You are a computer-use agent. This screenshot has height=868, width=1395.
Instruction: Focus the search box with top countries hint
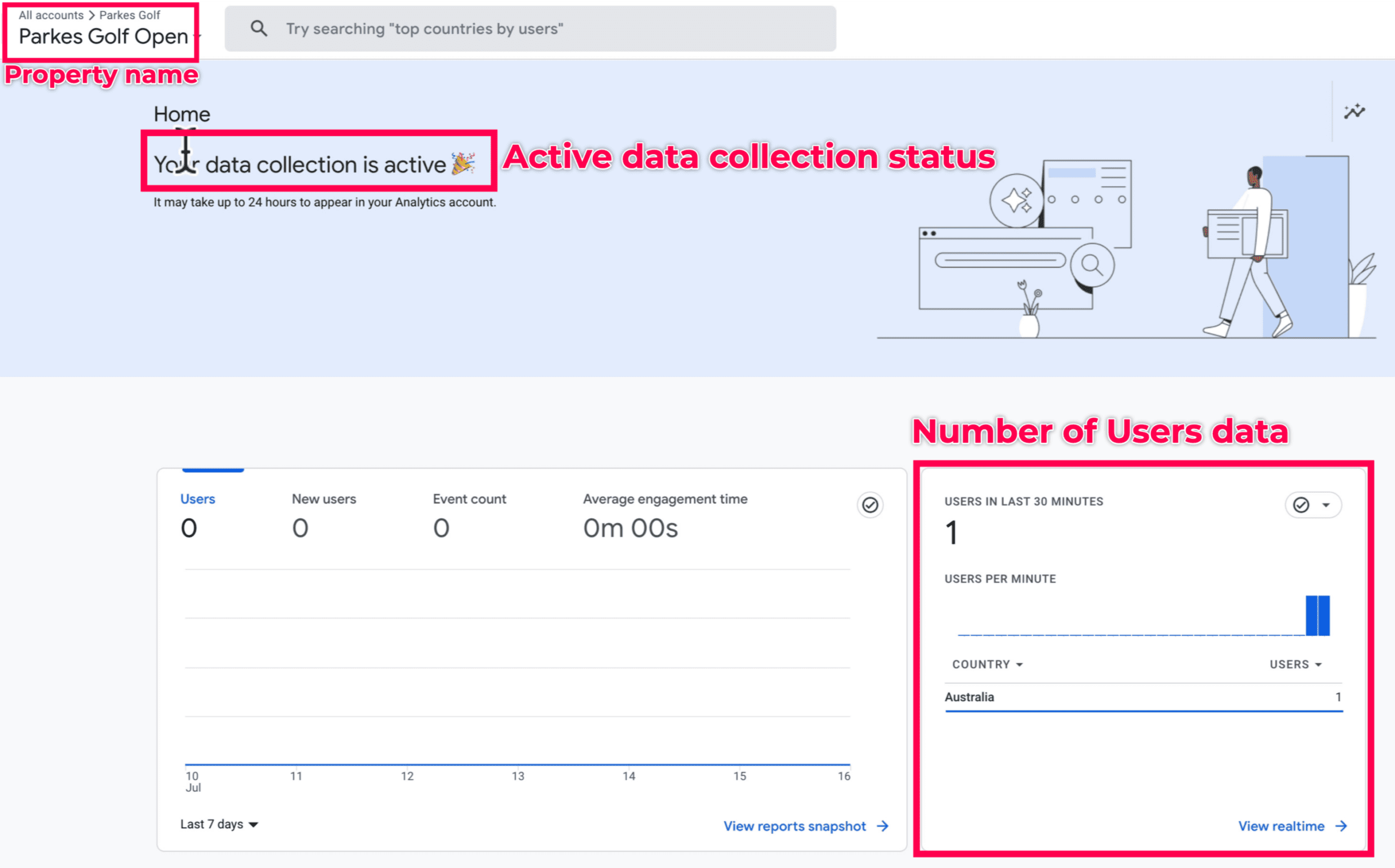pyautogui.click(x=530, y=29)
